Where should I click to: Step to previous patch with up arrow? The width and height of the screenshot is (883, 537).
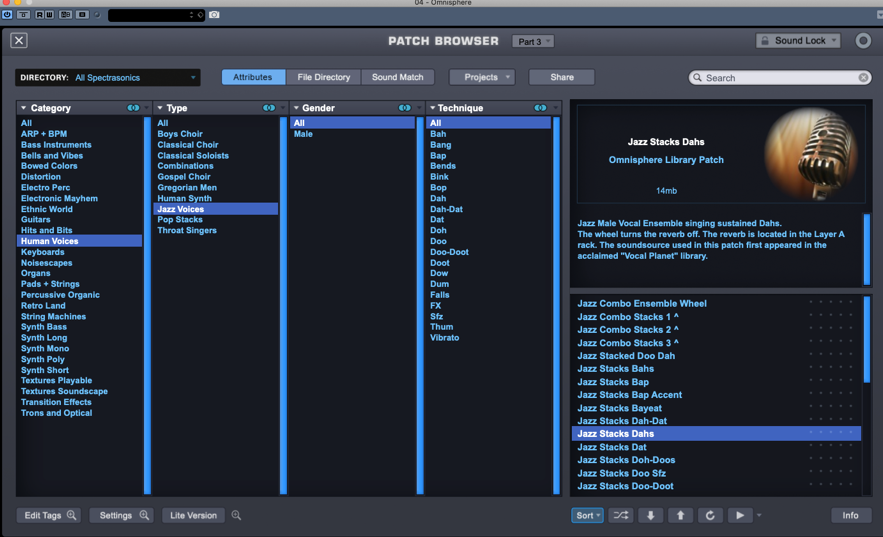click(x=680, y=515)
